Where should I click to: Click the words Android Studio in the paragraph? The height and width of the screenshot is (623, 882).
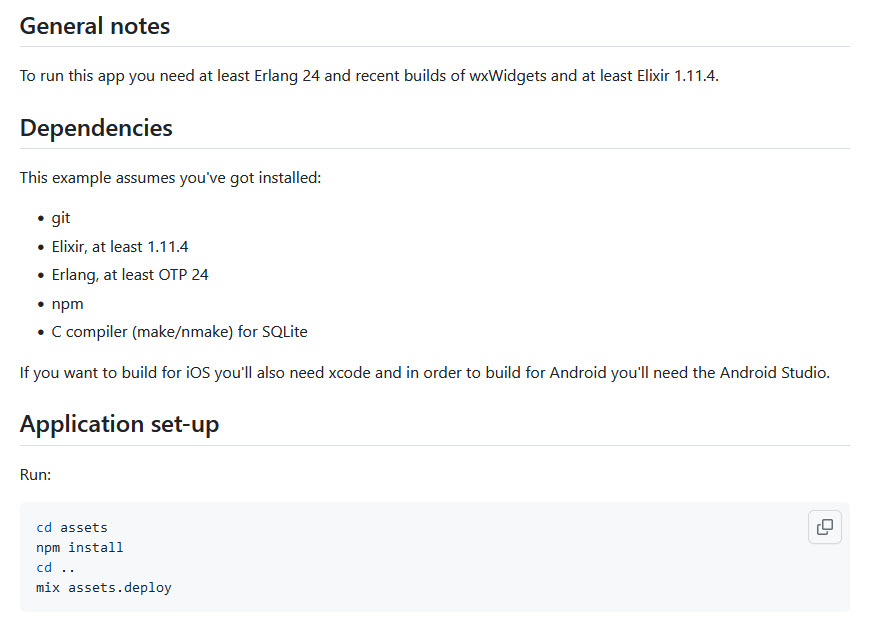tap(775, 373)
